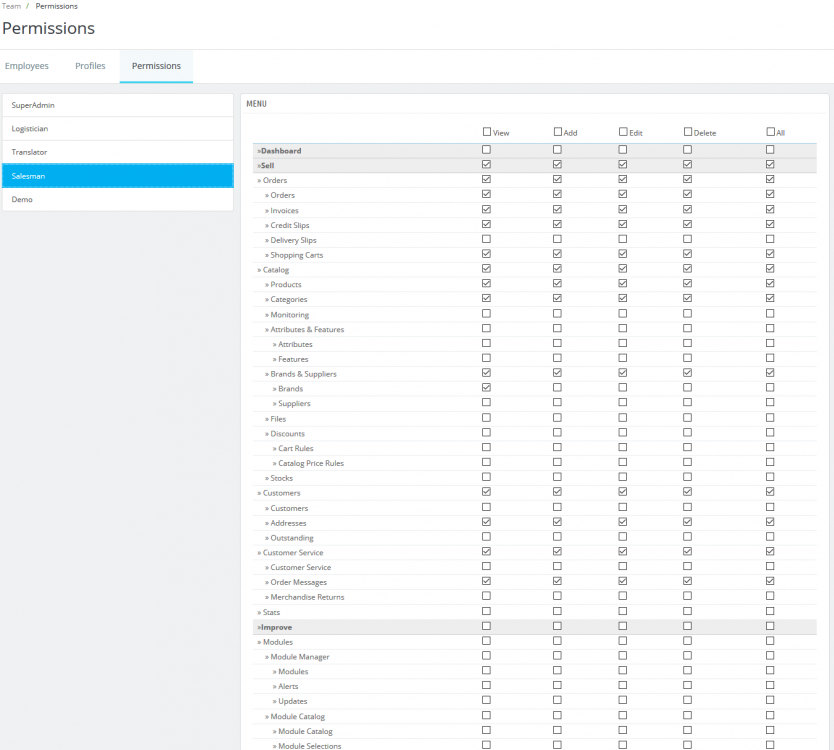The height and width of the screenshot is (750, 834).
Task: Enable View permission for Merchandise Returns
Action: (x=487, y=596)
